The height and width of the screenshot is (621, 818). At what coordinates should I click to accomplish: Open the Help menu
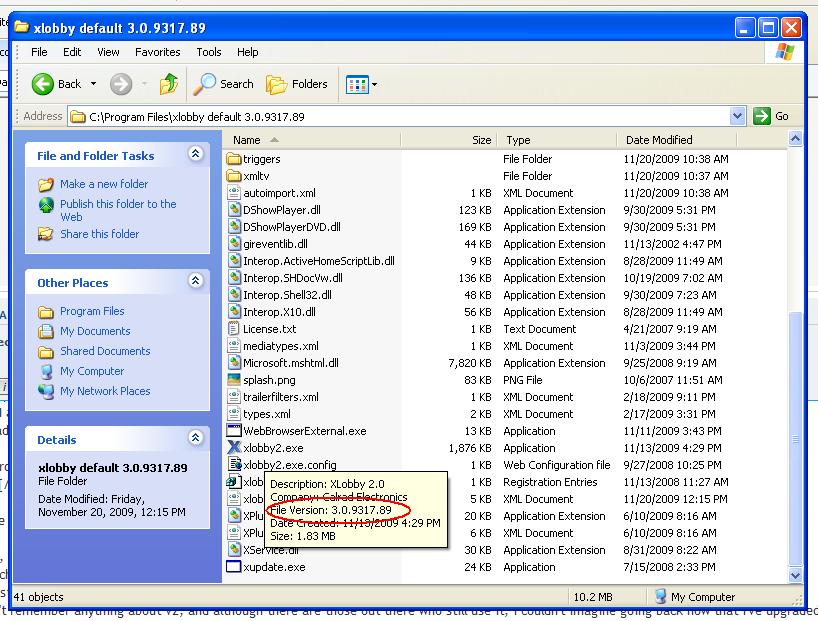[x=247, y=52]
